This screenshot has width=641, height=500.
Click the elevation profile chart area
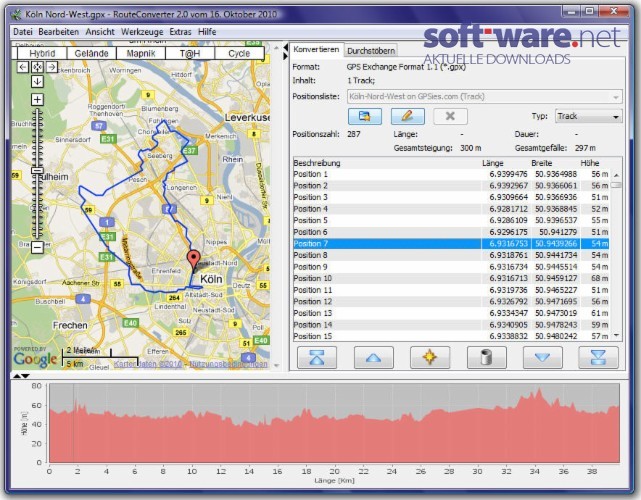334,423
